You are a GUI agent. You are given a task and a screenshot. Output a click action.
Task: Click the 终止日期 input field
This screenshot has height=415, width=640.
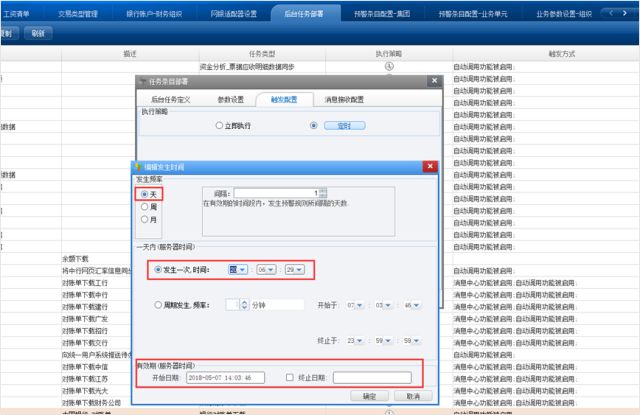372,377
